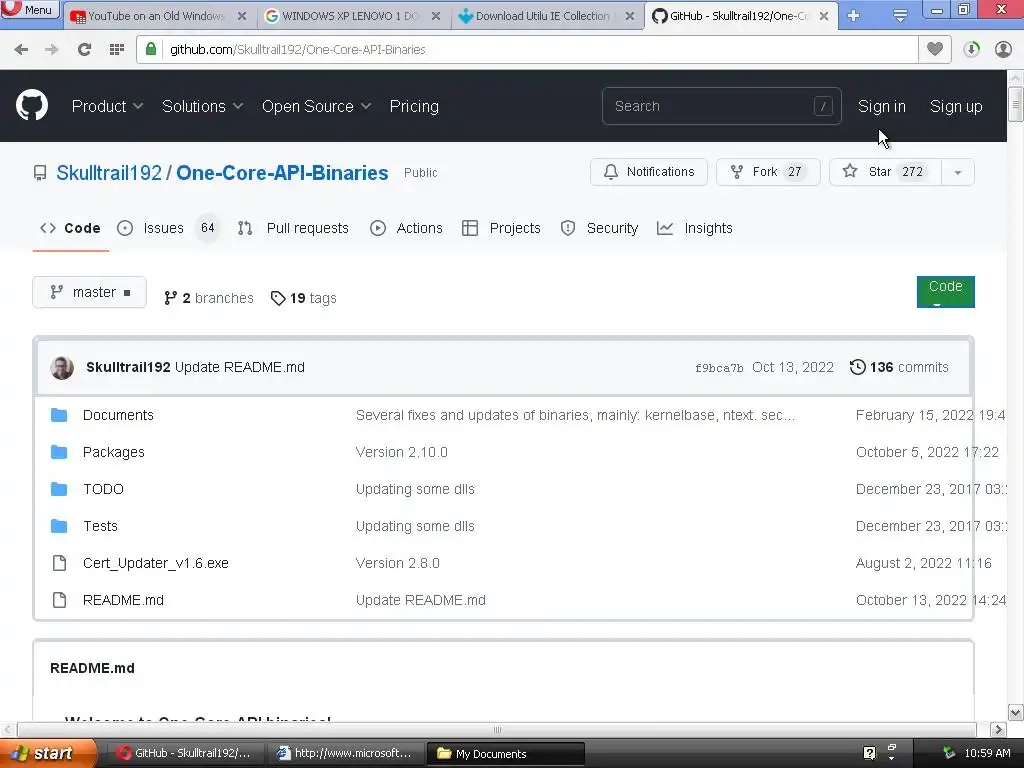Go back with browser back arrow
The image size is (1024, 768).
click(21, 50)
